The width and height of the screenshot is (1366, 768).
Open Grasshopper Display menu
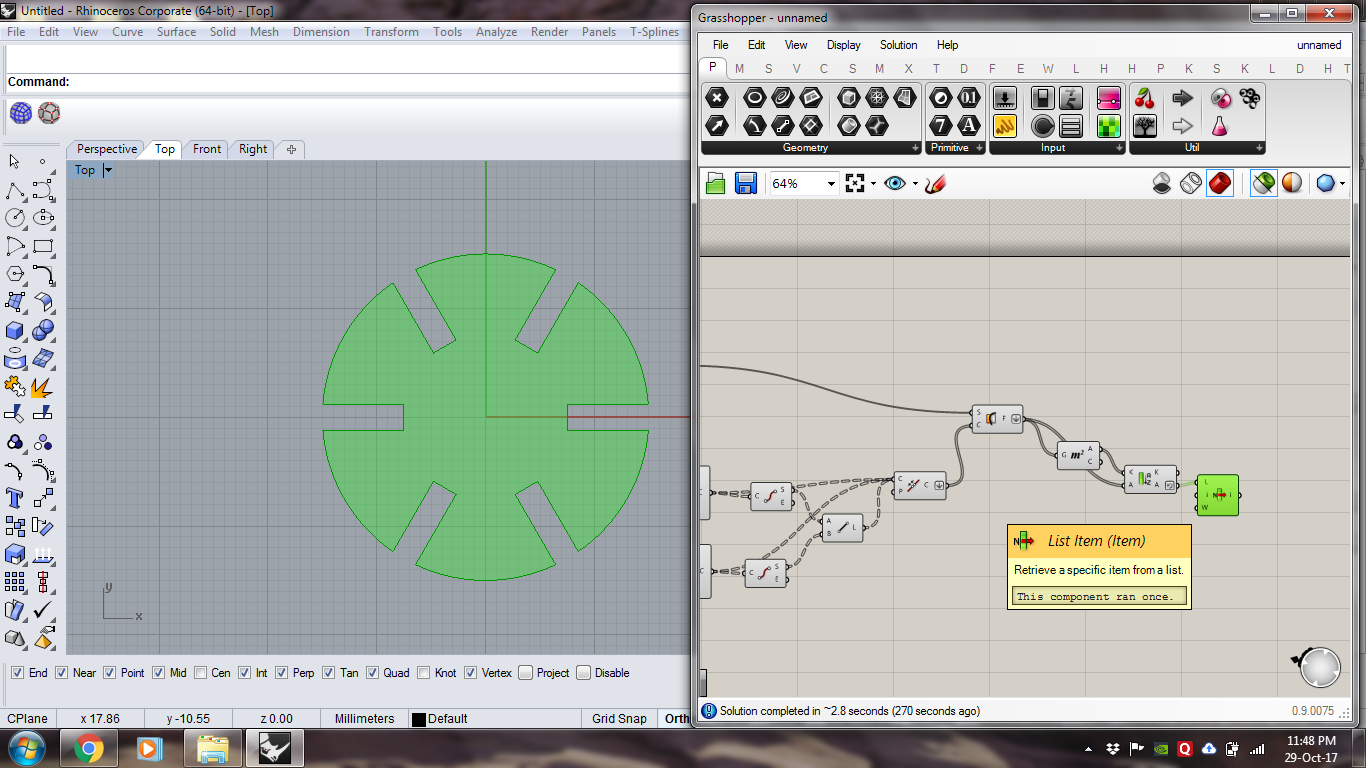843,45
